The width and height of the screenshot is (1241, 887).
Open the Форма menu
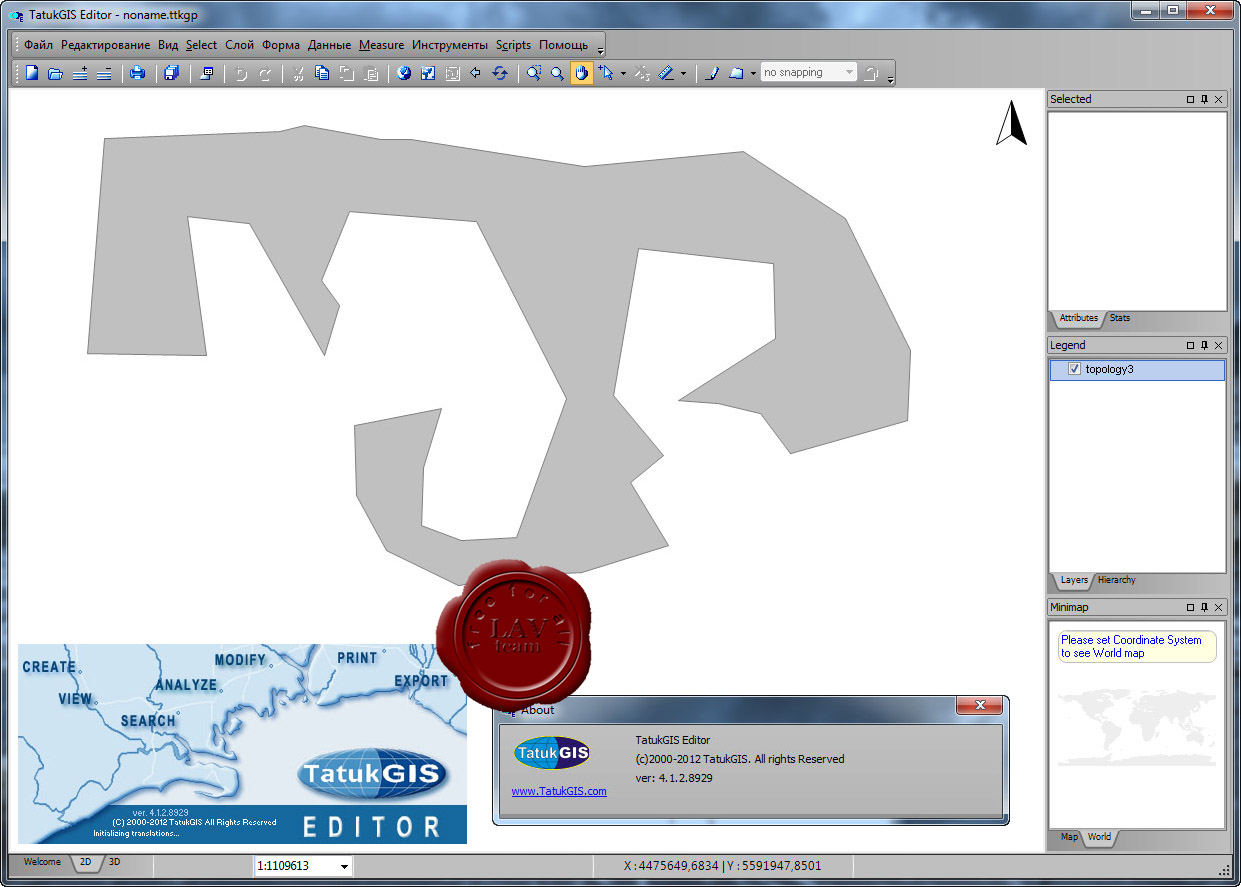tap(281, 45)
